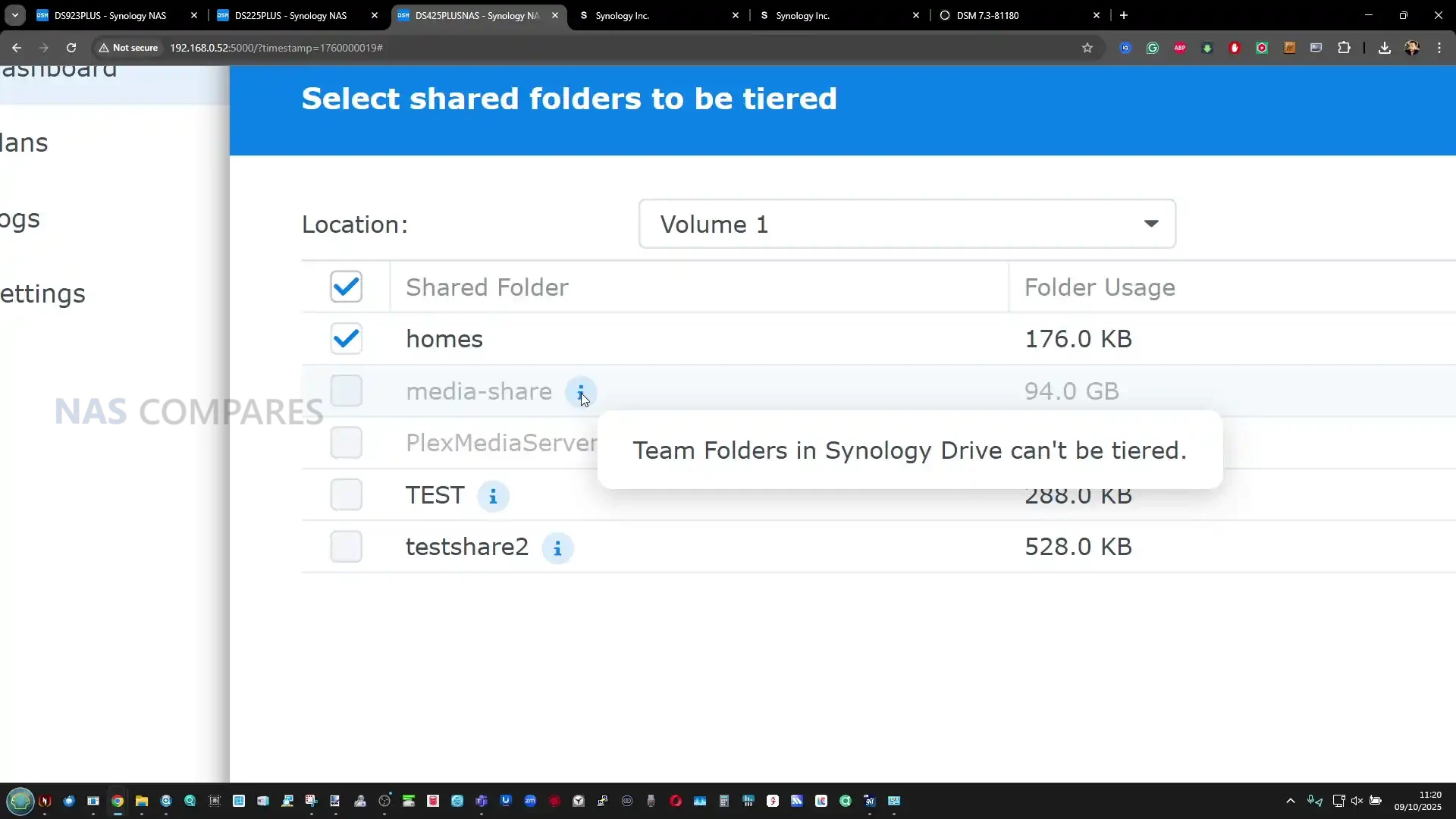The image size is (1456, 819).
Task: Switch to the DS923PLUS Synology NAS tab
Action: 110,15
